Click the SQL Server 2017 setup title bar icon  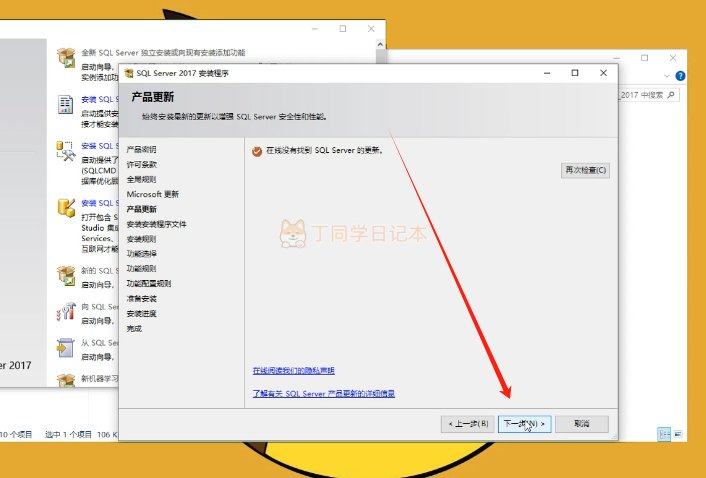[128, 73]
